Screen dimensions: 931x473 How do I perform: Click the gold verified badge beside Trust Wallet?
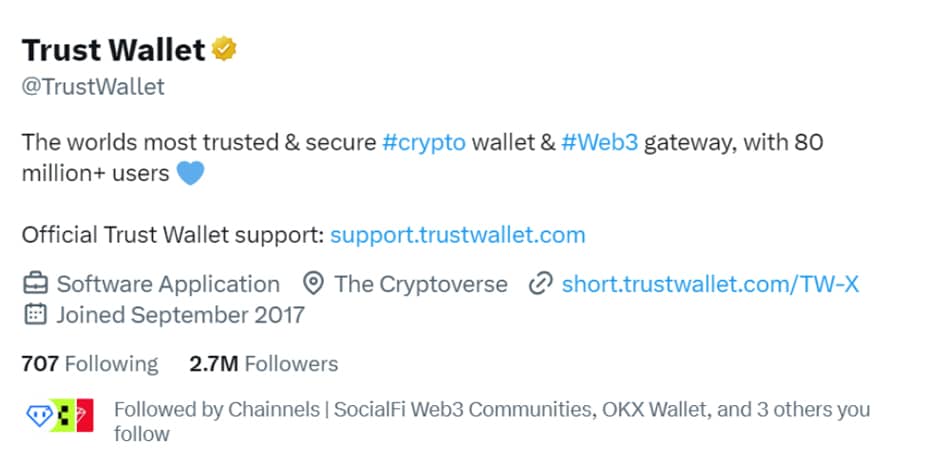[223, 49]
